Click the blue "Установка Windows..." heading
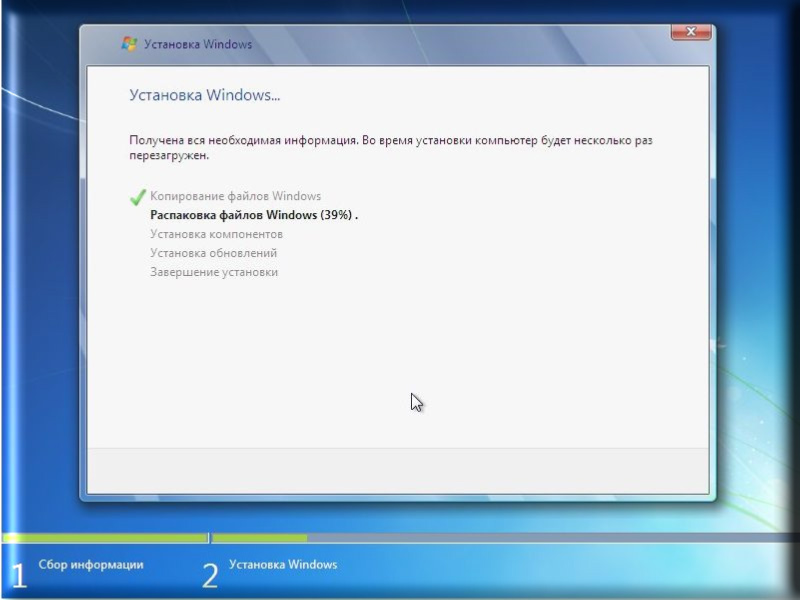800x600 pixels. click(205, 95)
